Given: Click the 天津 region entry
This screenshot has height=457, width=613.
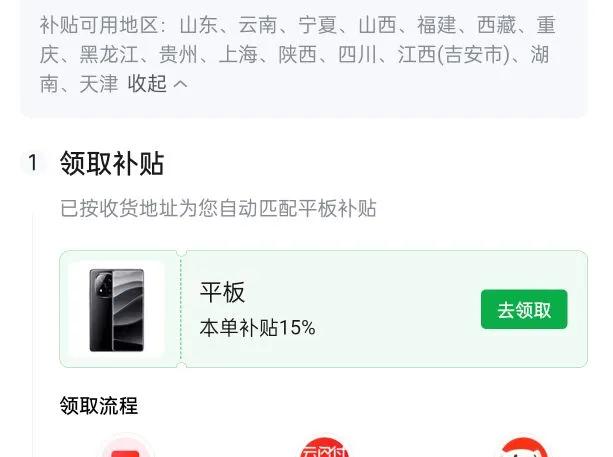Looking at the screenshot, I should click(99, 84).
